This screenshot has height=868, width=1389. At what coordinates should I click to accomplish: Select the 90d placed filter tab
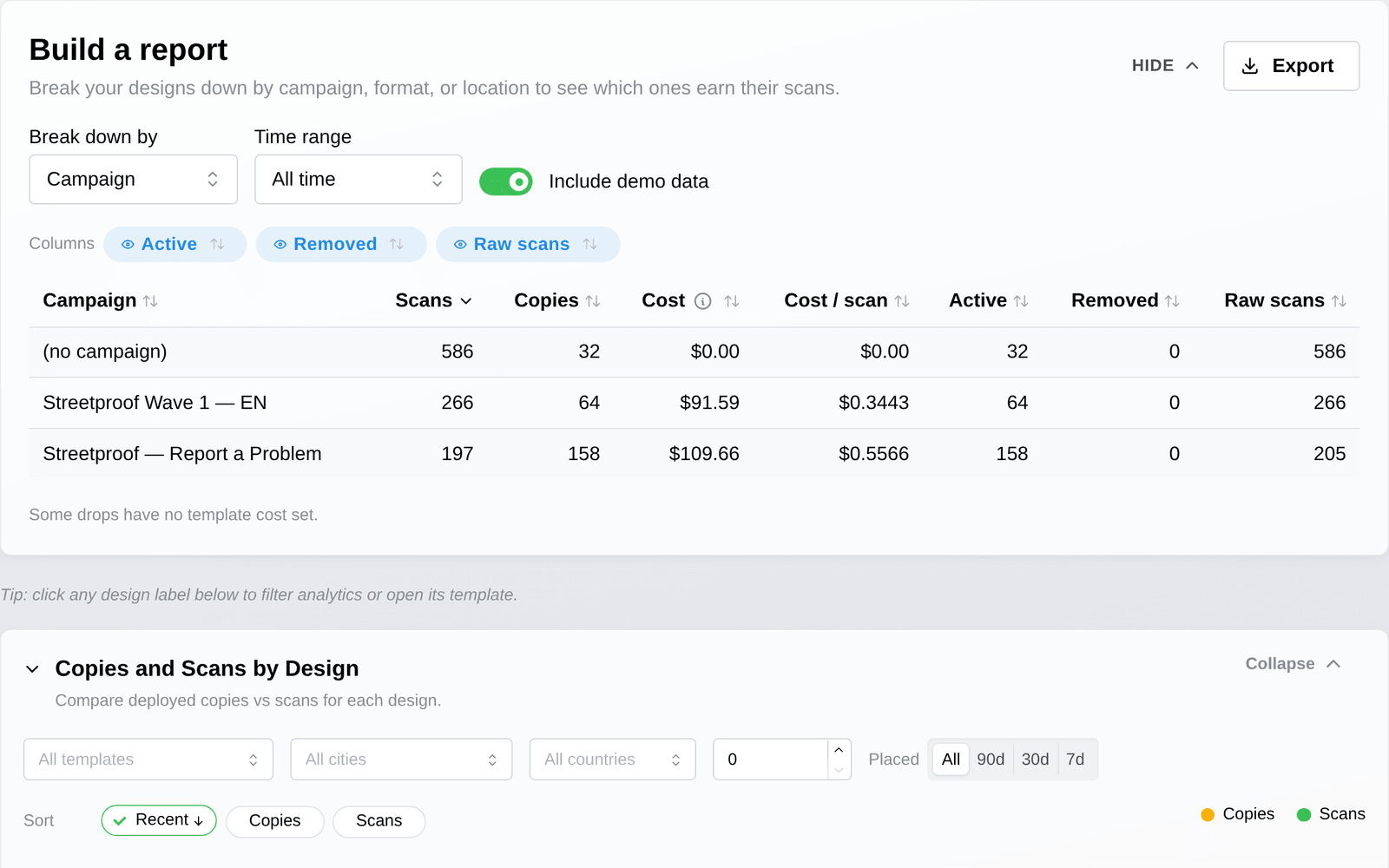991,759
